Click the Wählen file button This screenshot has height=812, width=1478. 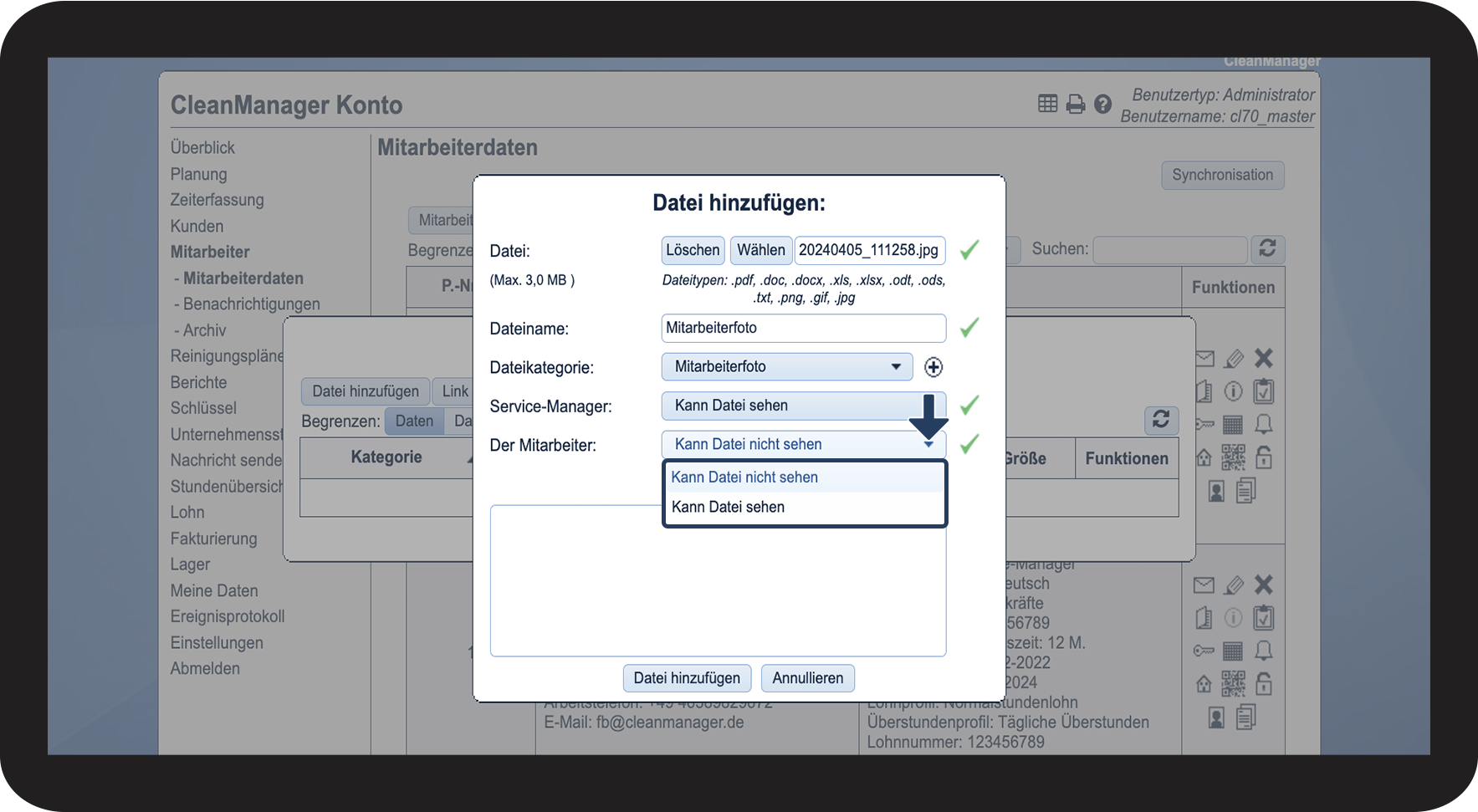[x=761, y=250]
